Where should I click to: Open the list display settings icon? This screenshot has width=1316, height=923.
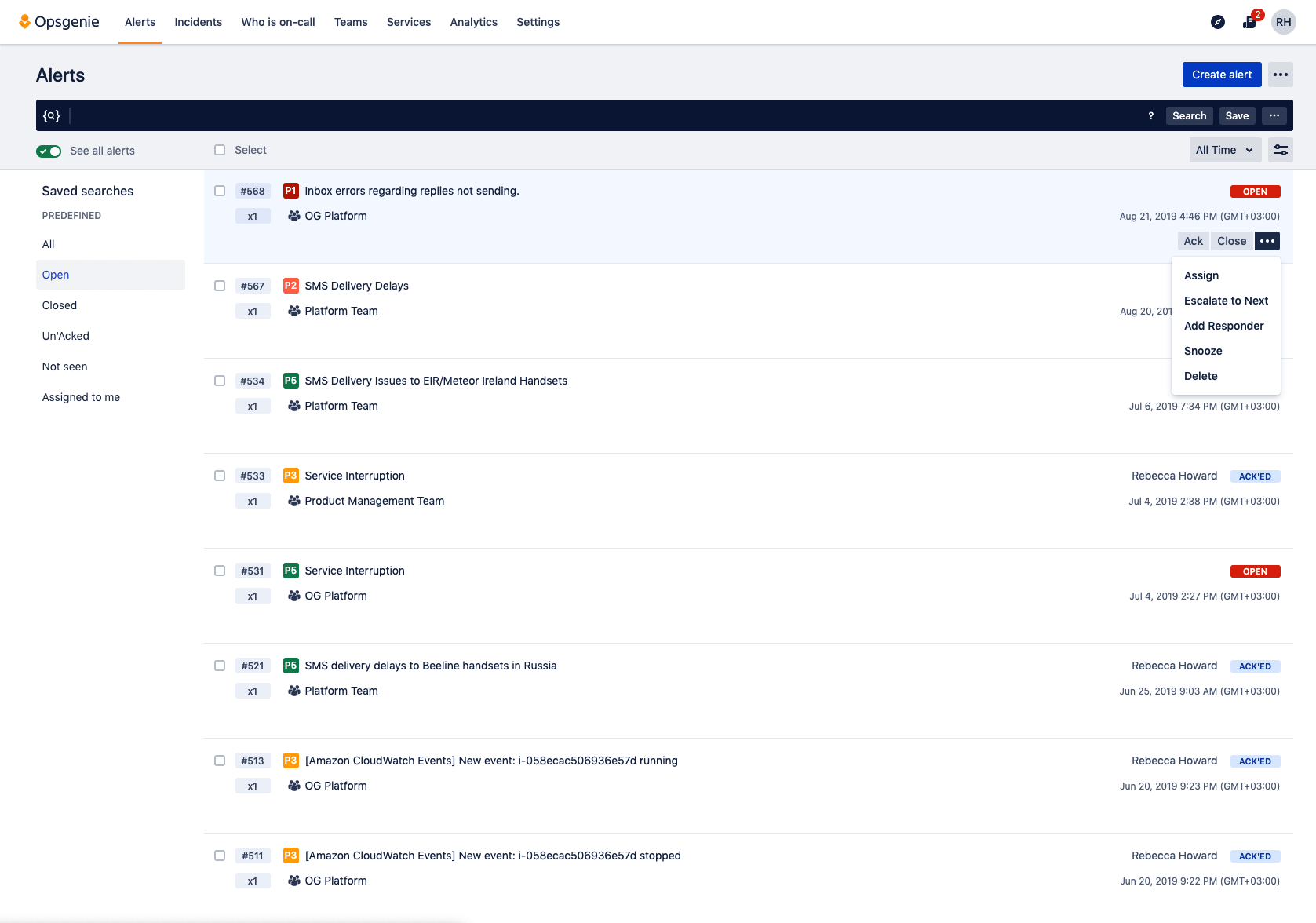pos(1280,150)
